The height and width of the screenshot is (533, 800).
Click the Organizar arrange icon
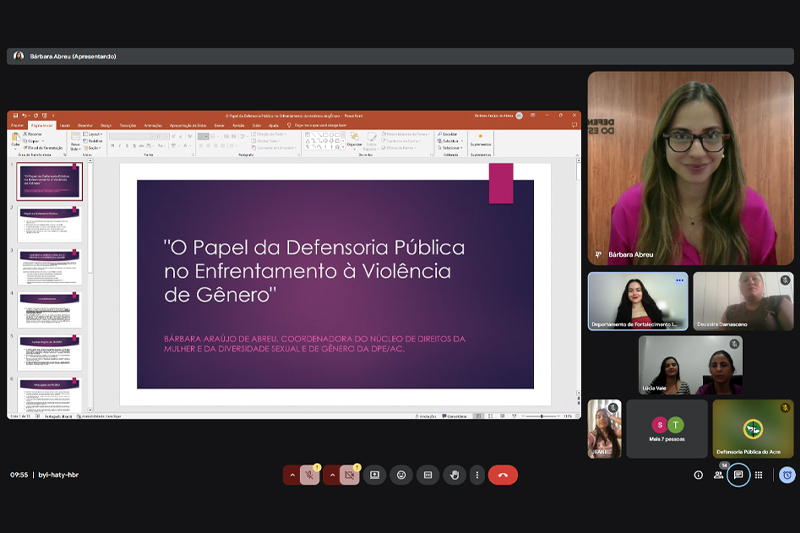354,140
